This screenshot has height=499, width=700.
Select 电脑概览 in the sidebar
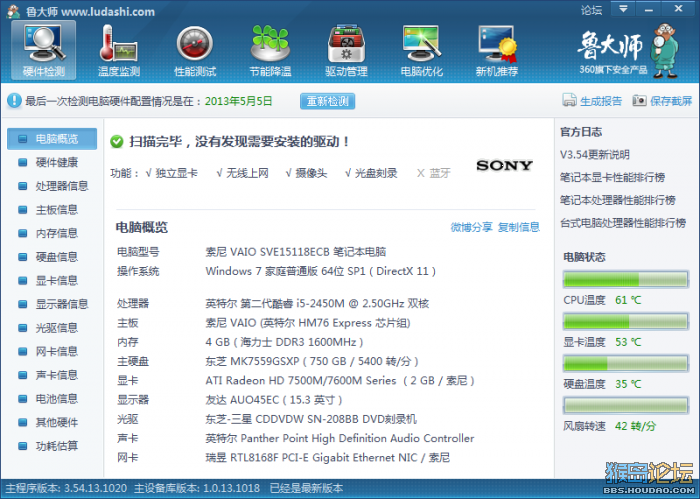click(x=52, y=139)
